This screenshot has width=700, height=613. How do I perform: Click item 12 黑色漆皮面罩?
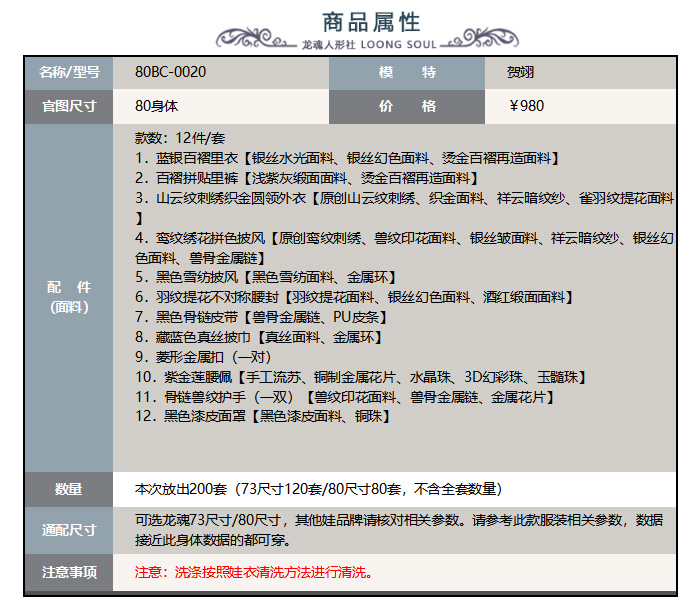[262, 416]
